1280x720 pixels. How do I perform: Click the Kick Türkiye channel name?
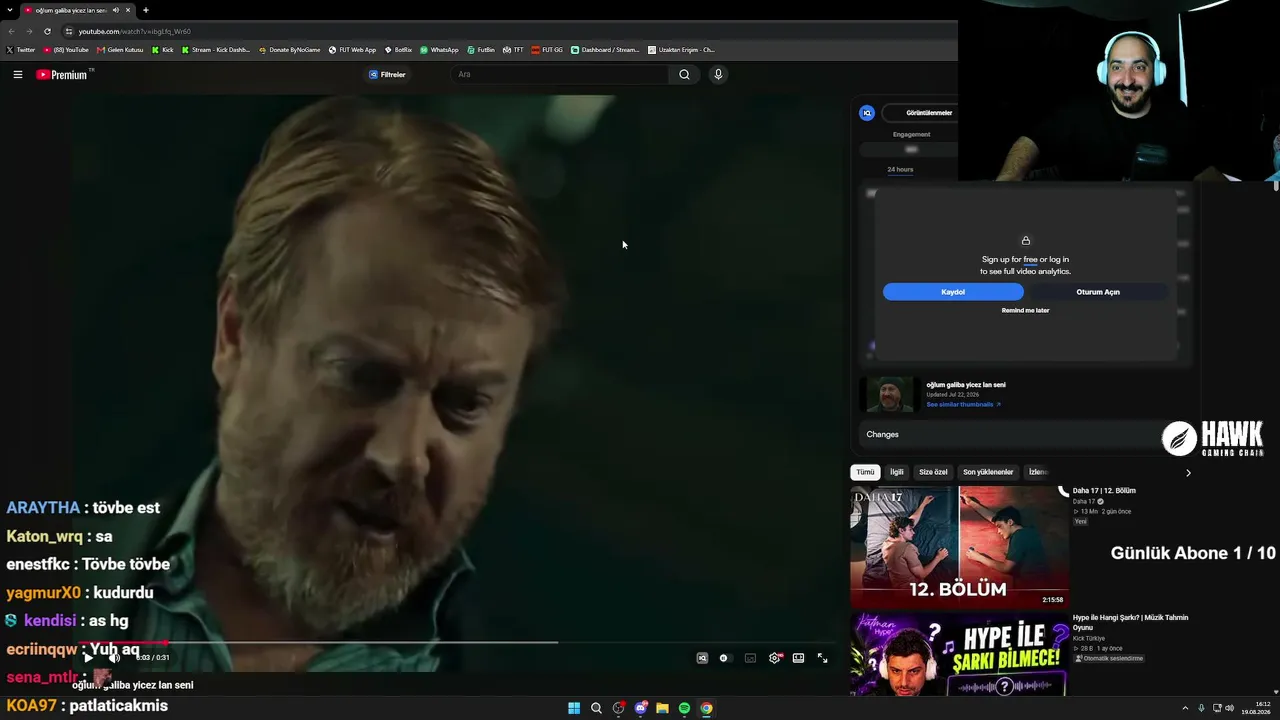pyautogui.click(x=1090, y=638)
